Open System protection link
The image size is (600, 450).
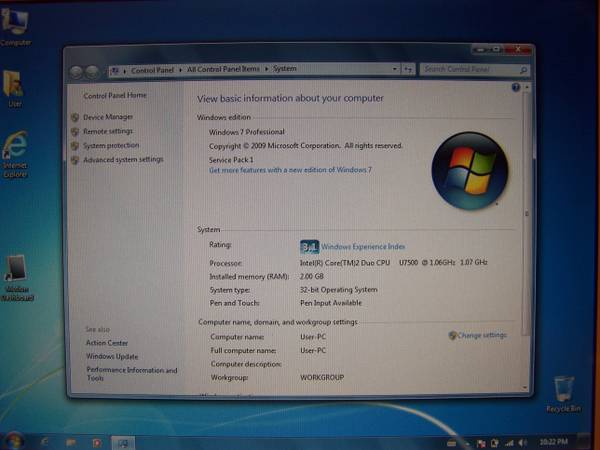click(111, 145)
